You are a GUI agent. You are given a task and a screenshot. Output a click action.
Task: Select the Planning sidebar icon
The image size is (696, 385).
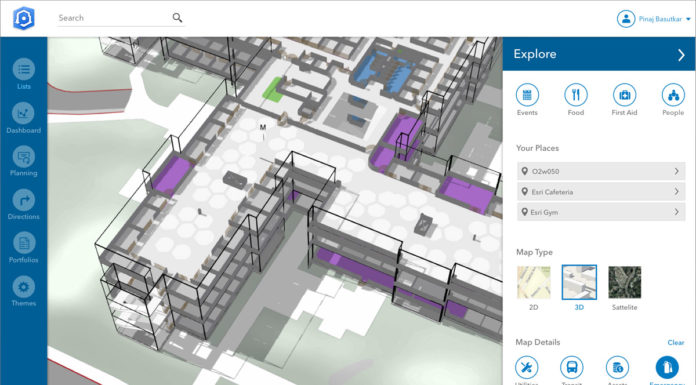24,156
